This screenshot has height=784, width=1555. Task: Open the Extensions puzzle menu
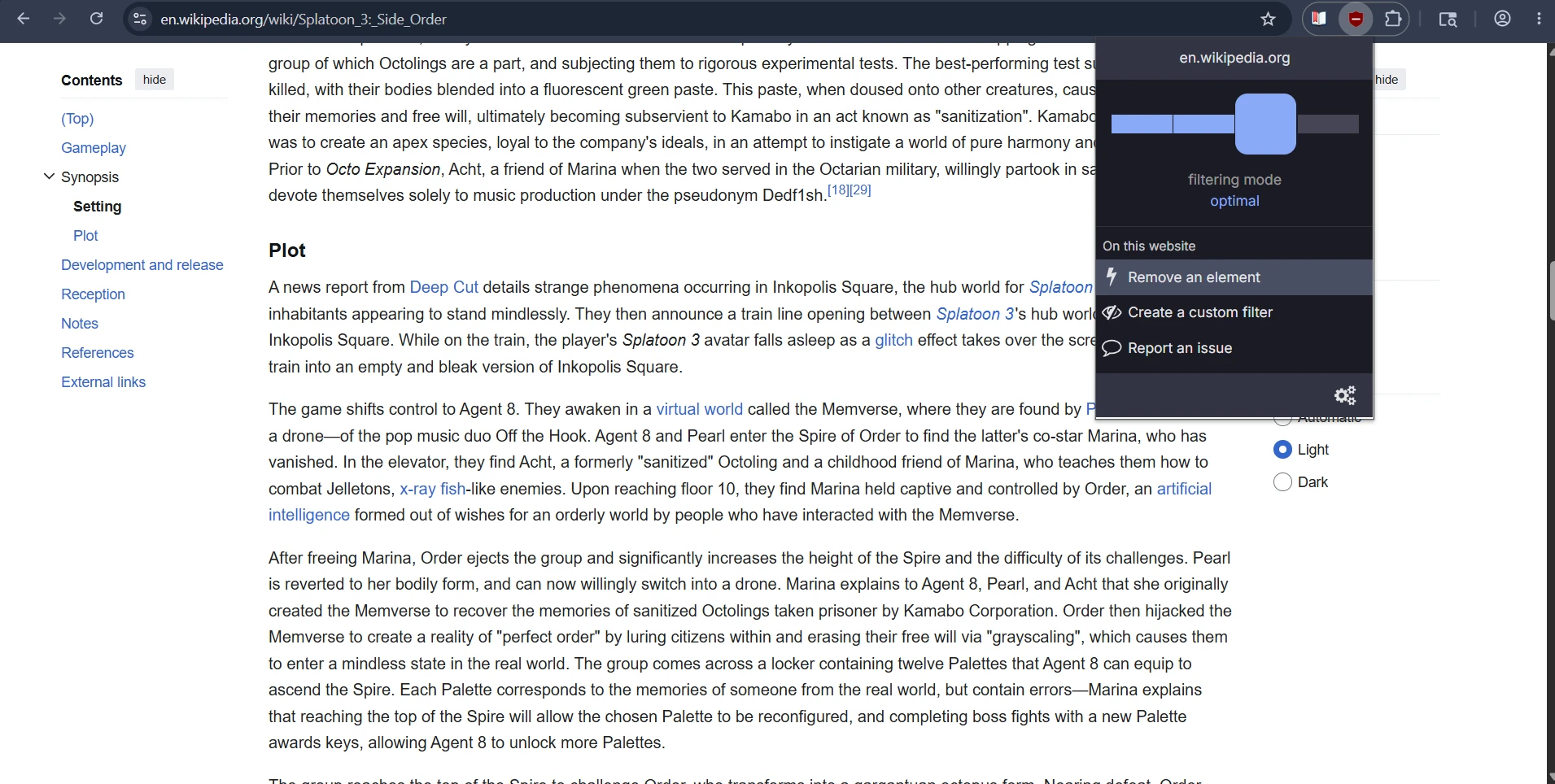pos(1393,19)
